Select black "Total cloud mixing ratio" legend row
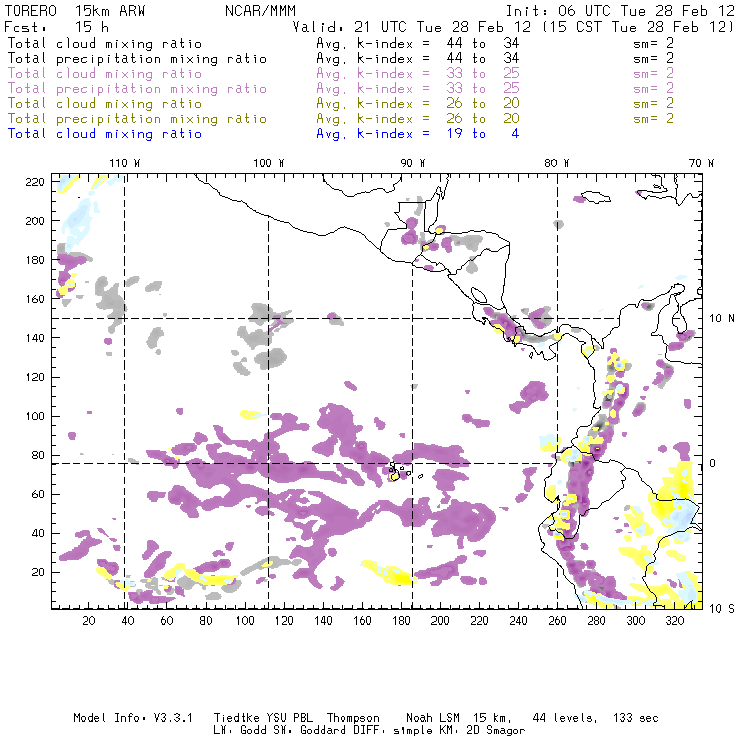This screenshot has width=740, height=740. coord(105,43)
